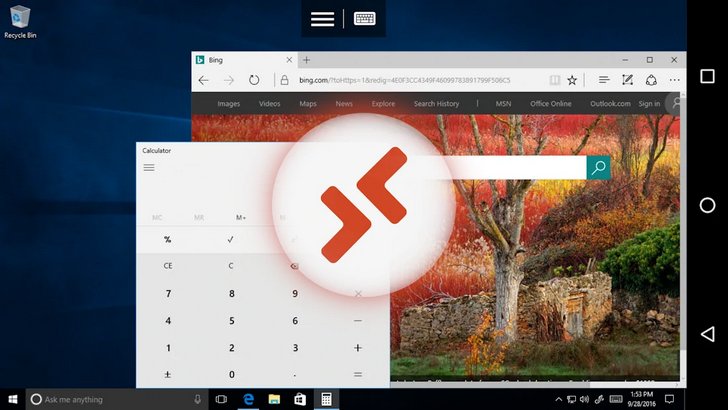Viewport: 728px width, 410px height.
Task: Click the C clear key
Action: click(231, 266)
